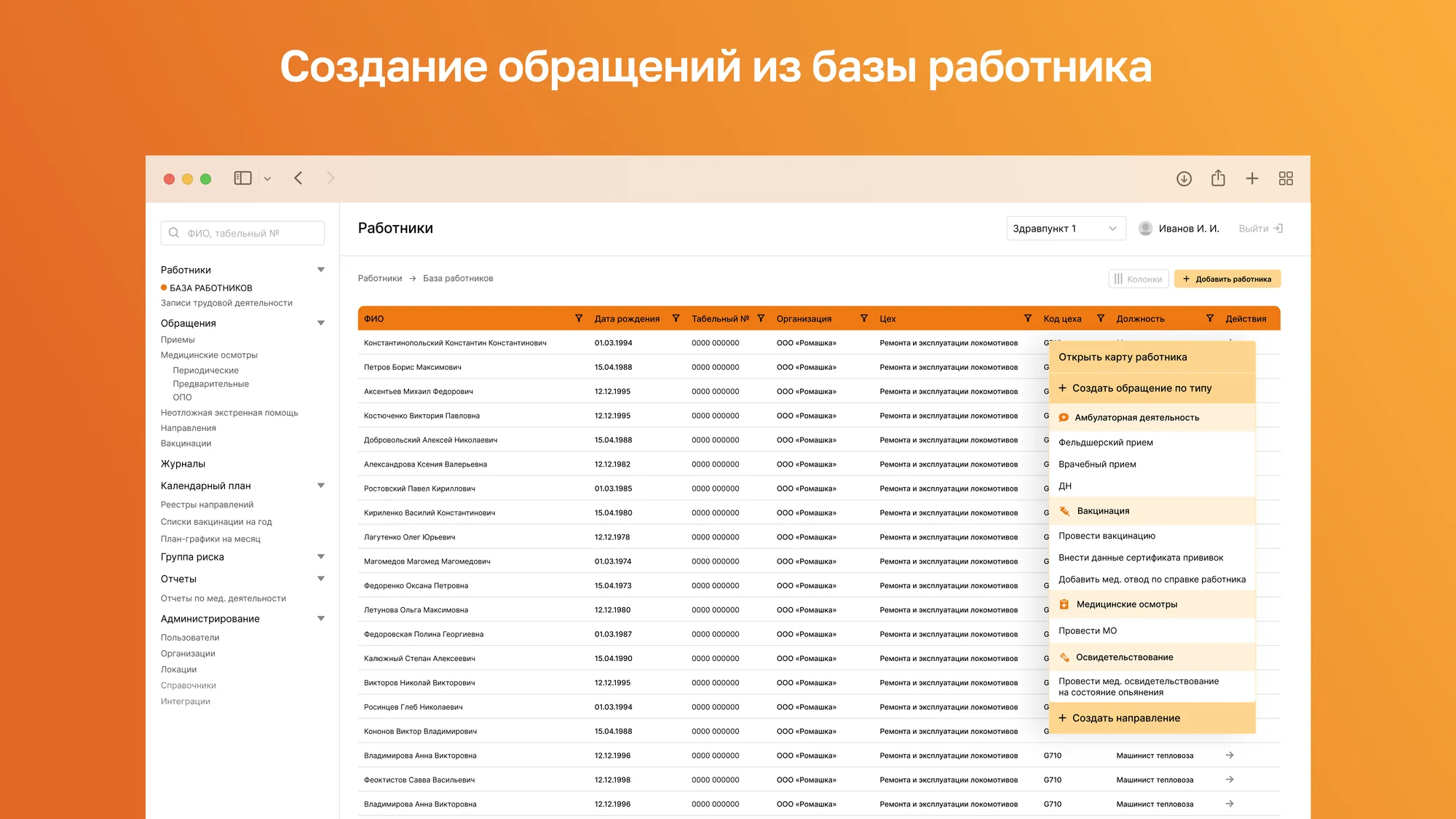Choose Фельдшерский прием in the context menu
The width and height of the screenshot is (1456, 819).
pyautogui.click(x=1107, y=442)
